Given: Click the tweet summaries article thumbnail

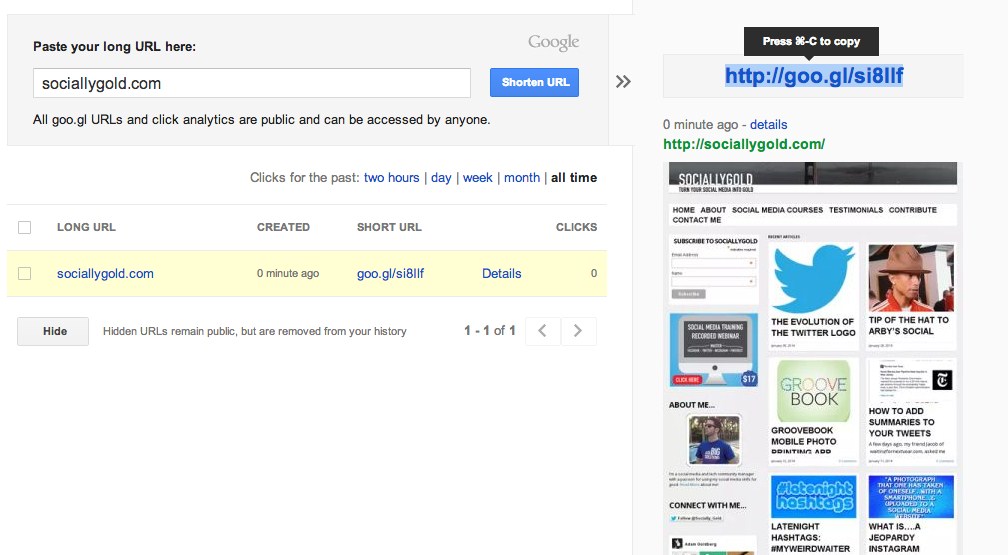Looking at the screenshot, I should click(911, 381).
